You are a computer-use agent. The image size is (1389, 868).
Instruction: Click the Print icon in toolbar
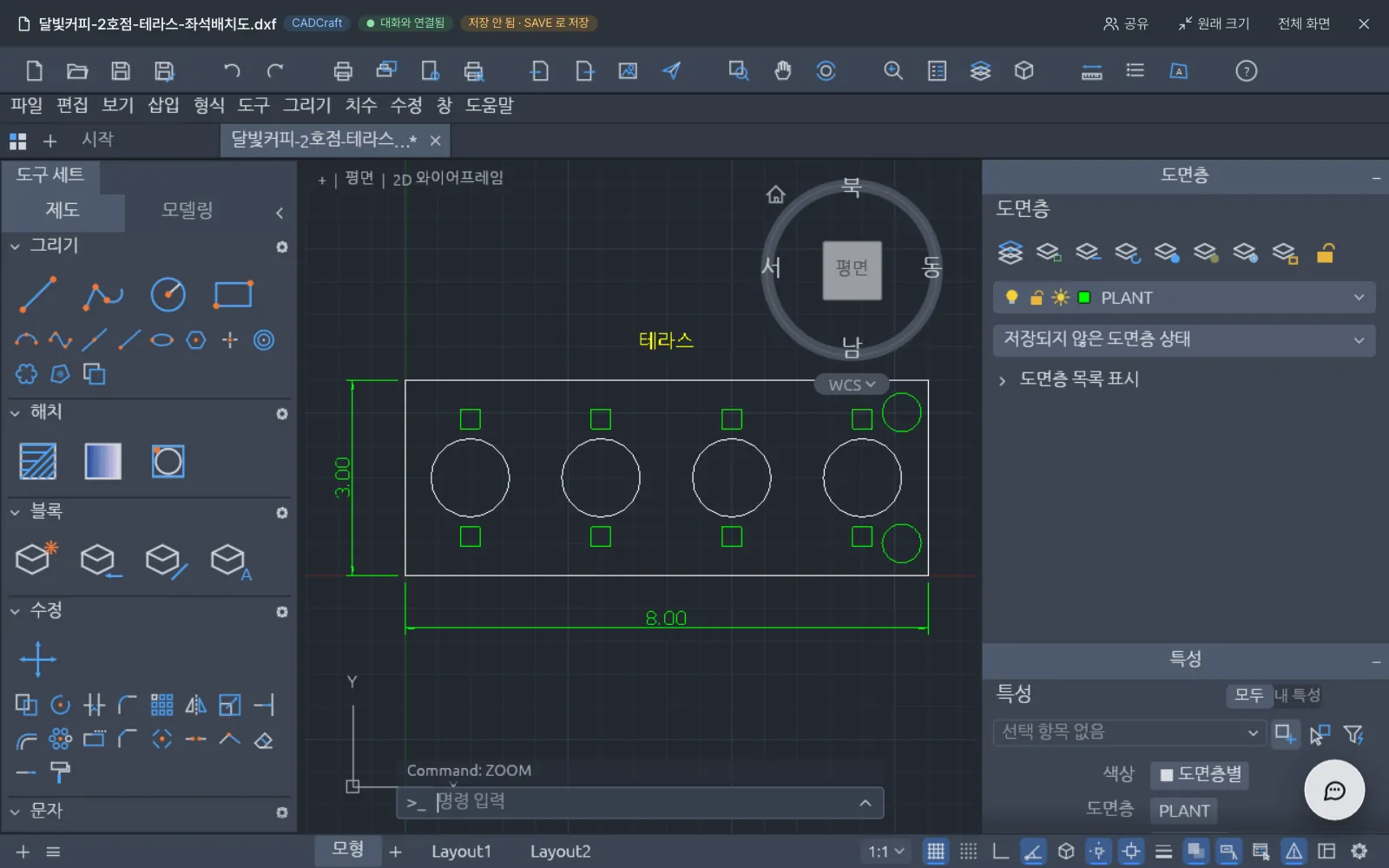click(343, 71)
